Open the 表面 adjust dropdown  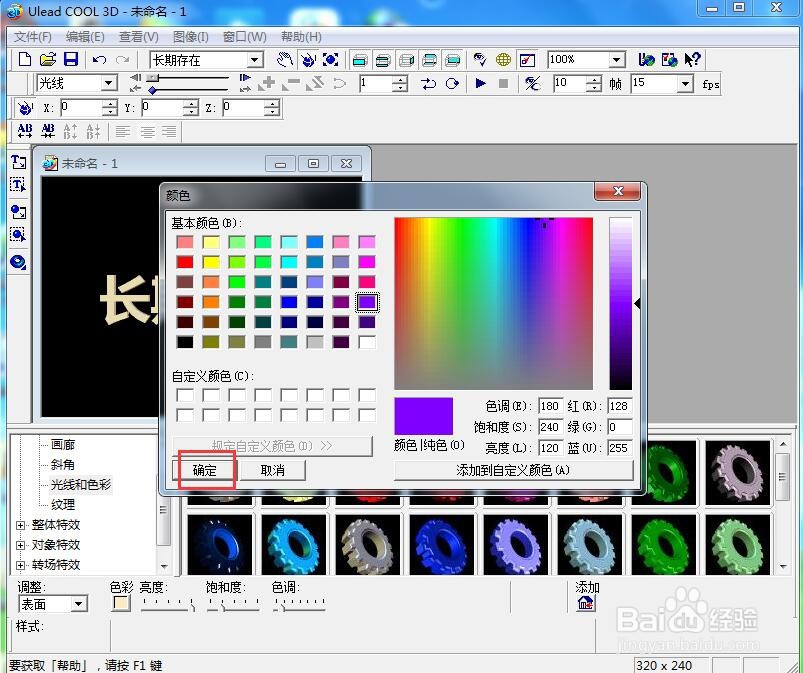tap(78, 604)
